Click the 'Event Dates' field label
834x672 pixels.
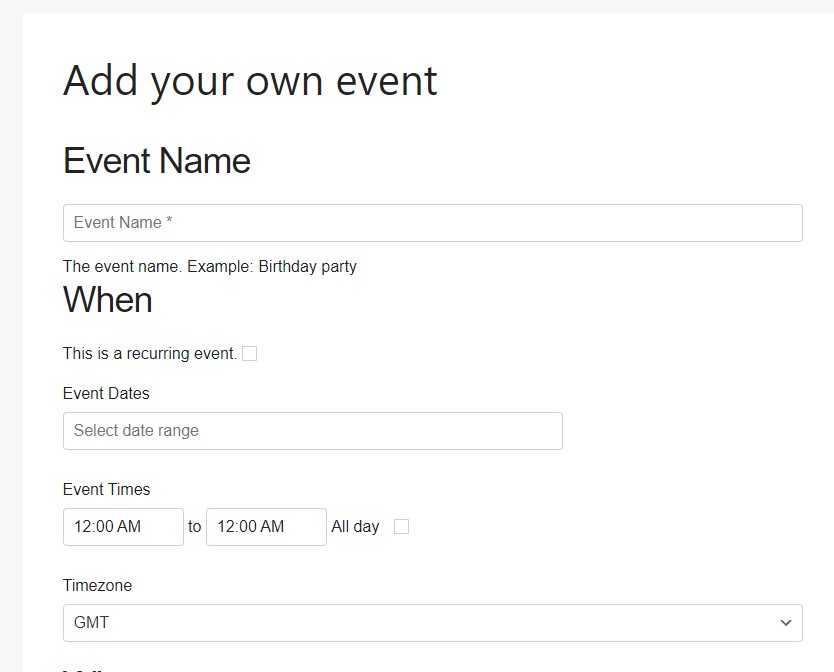pos(106,394)
